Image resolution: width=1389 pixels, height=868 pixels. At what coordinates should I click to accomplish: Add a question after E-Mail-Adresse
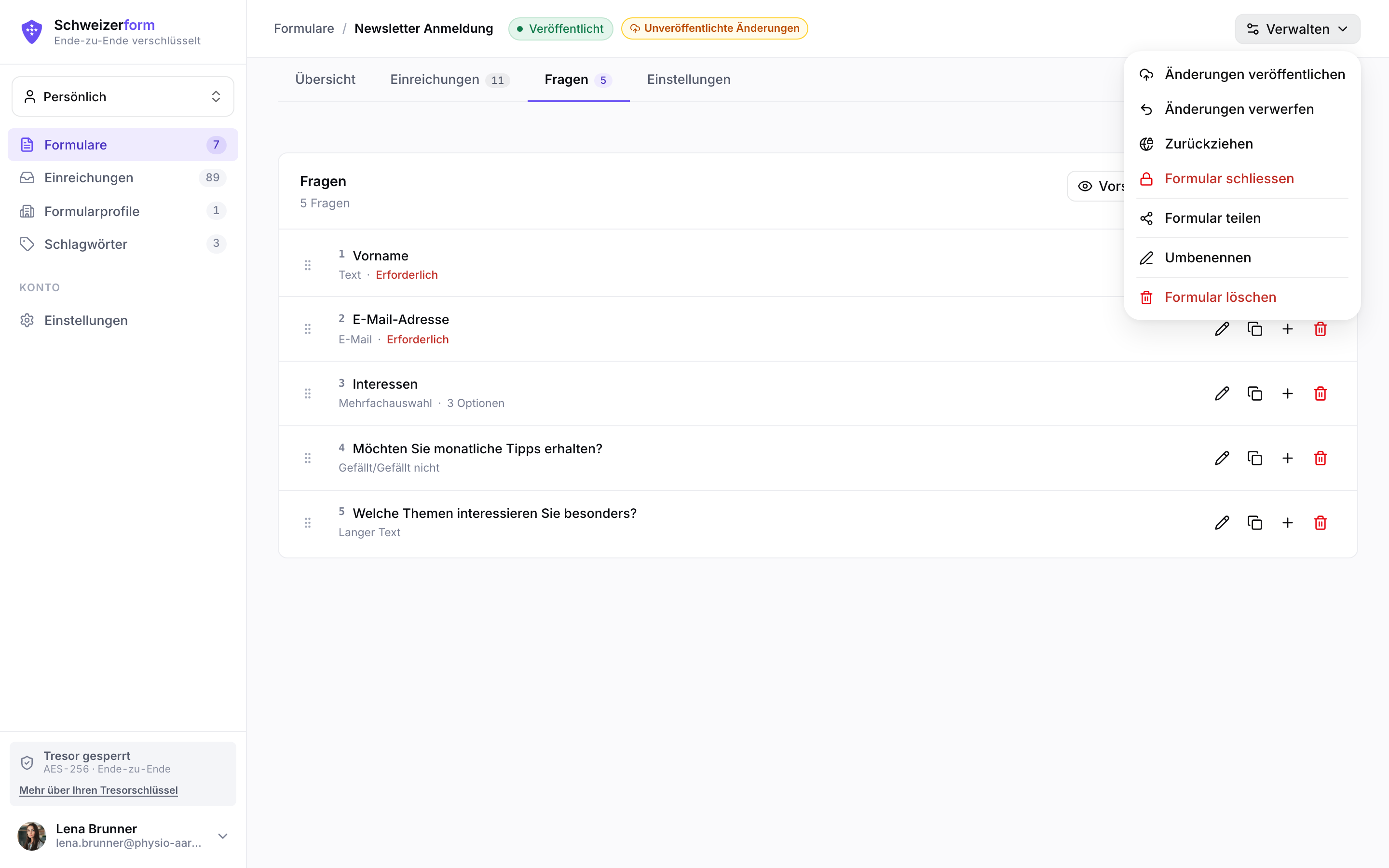click(1287, 329)
